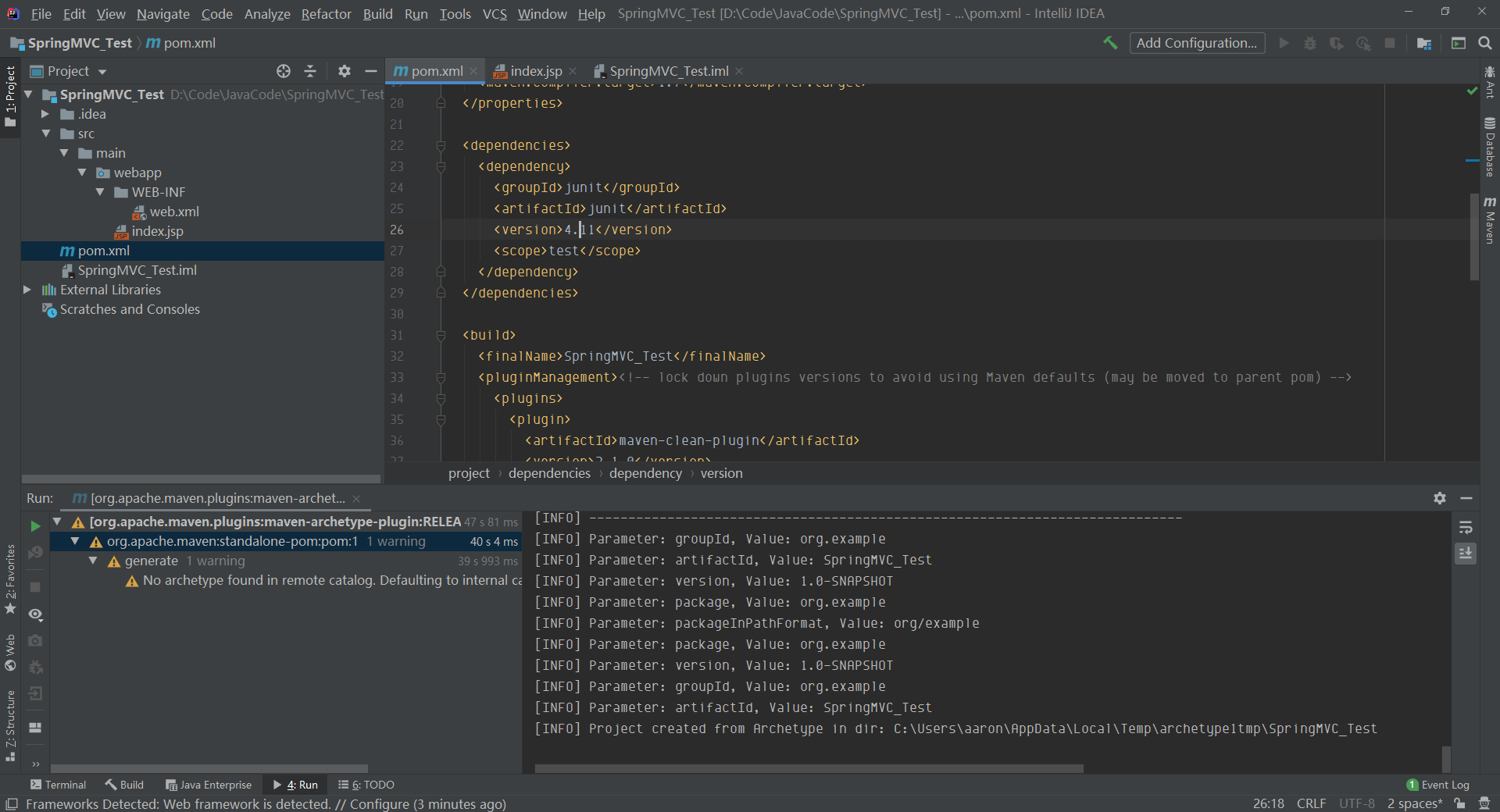The width and height of the screenshot is (1500, 812).
Task: Open Project panel settings gear
Action: coord(345,71)
